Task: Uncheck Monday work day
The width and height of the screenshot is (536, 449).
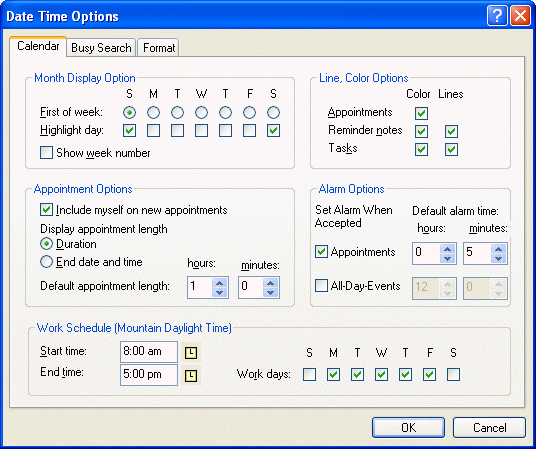Action: [x=333, y=374]
